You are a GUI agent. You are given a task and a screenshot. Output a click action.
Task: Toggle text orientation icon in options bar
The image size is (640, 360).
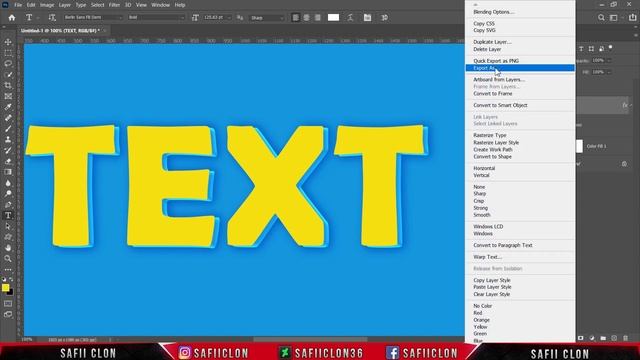coord(52,18)
